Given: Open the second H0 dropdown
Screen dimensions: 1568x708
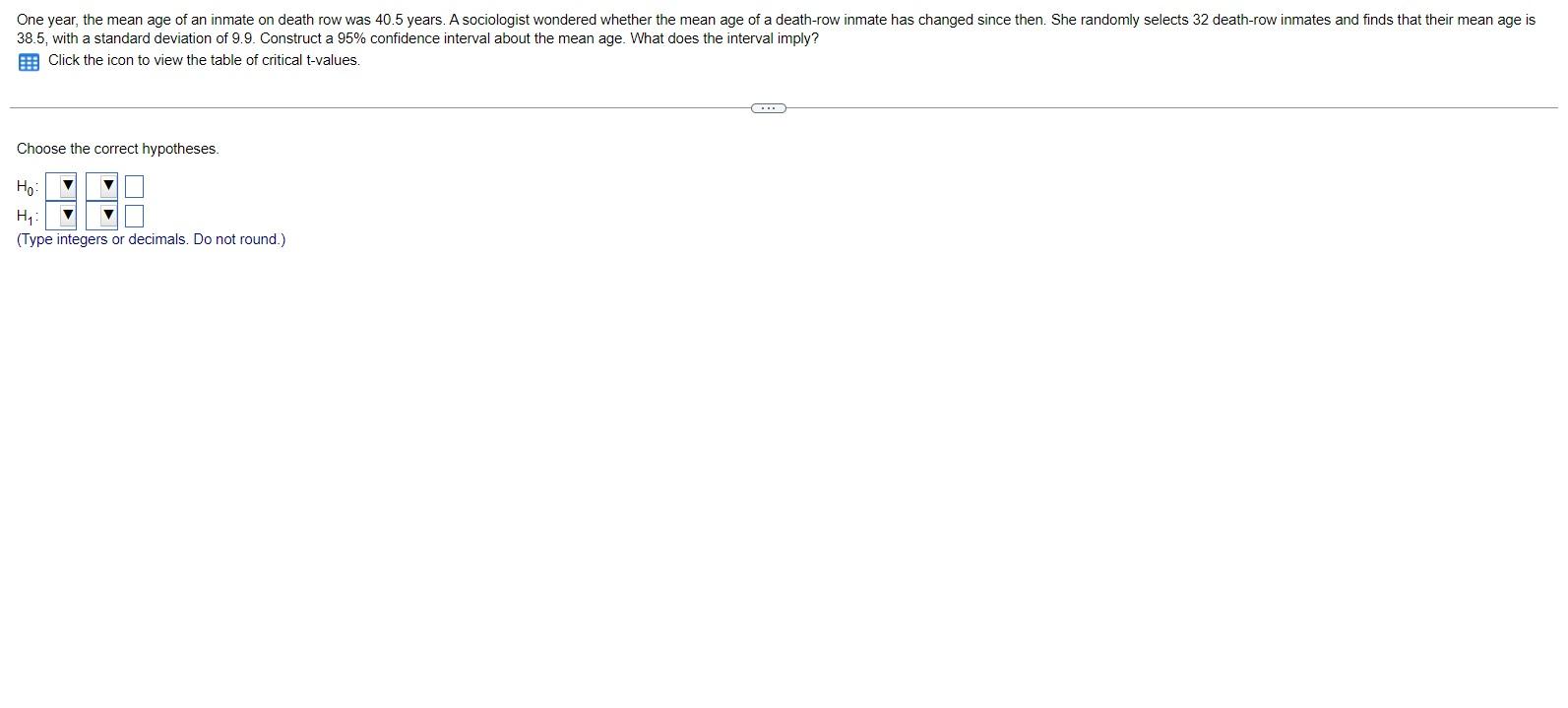Looking at the screenshot, I should point(101,185).
